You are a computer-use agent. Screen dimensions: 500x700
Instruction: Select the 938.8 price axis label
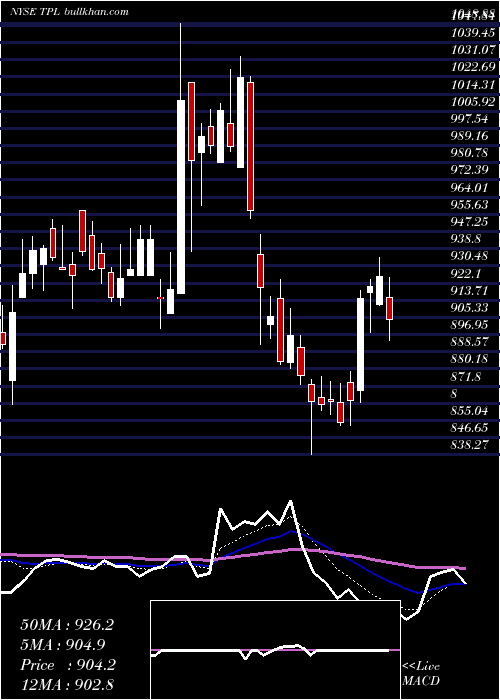pyautogui.click(x=467, y=239)
